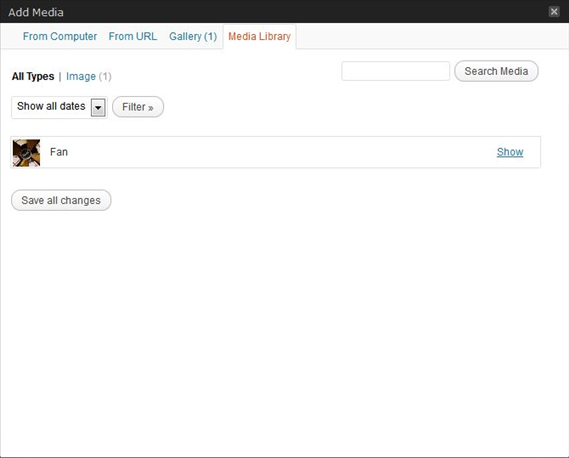Select the Media Library tab

(x=259, y=36)
